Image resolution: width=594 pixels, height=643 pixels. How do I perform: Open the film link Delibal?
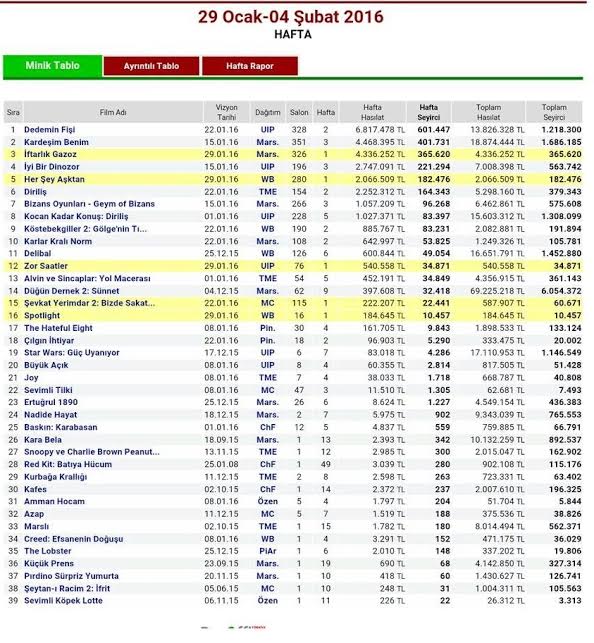pyautogui.click(x=37, y=253)
